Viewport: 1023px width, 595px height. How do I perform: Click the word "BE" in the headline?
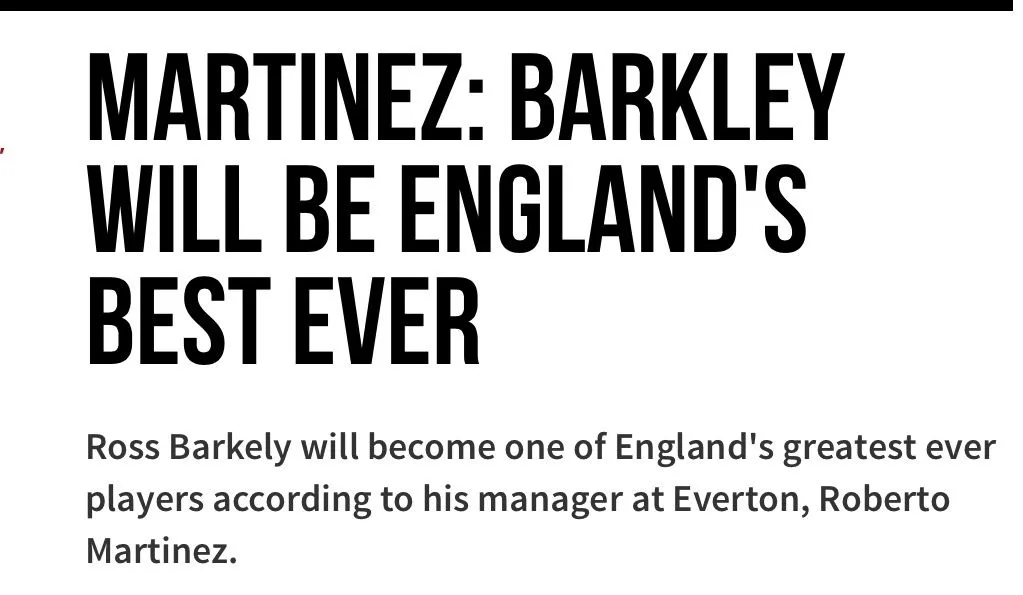click(x=332, y=211)
